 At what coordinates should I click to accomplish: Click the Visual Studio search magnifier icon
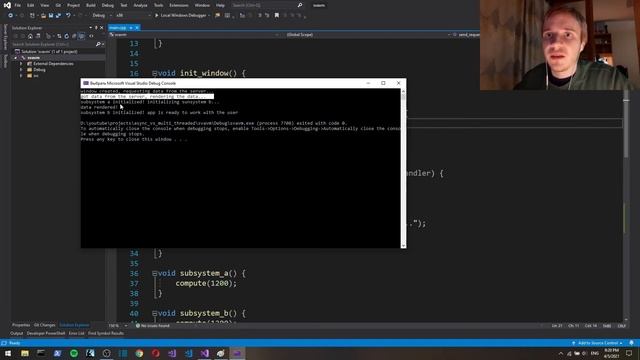[x=300, y=5]
